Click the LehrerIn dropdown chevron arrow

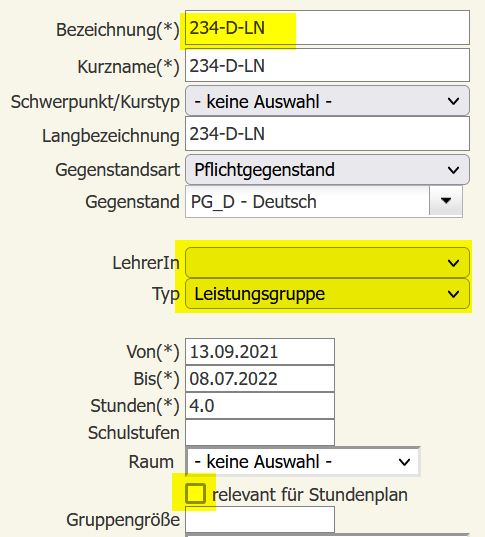click(x=453, y=263)
